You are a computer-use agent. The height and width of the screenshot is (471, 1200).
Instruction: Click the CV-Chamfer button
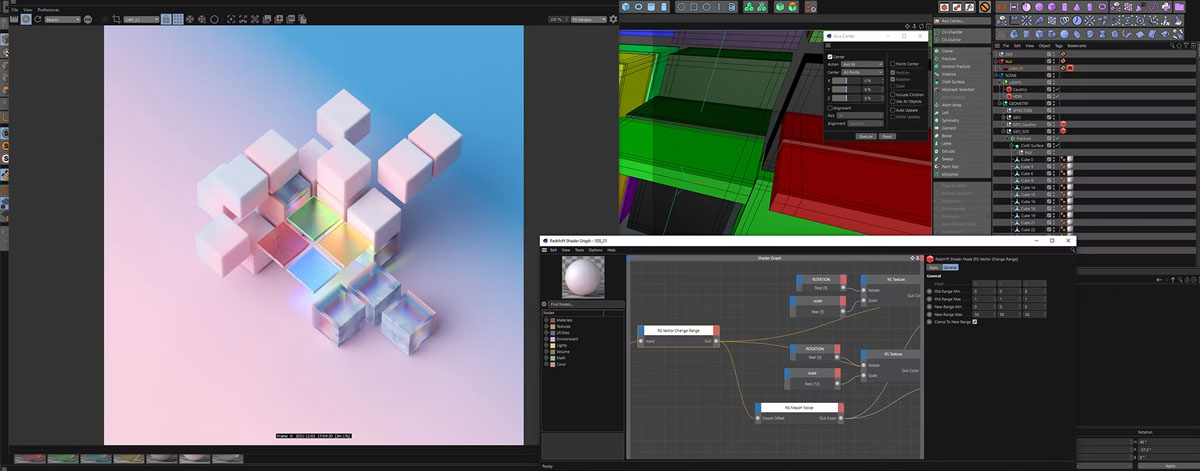962,32
